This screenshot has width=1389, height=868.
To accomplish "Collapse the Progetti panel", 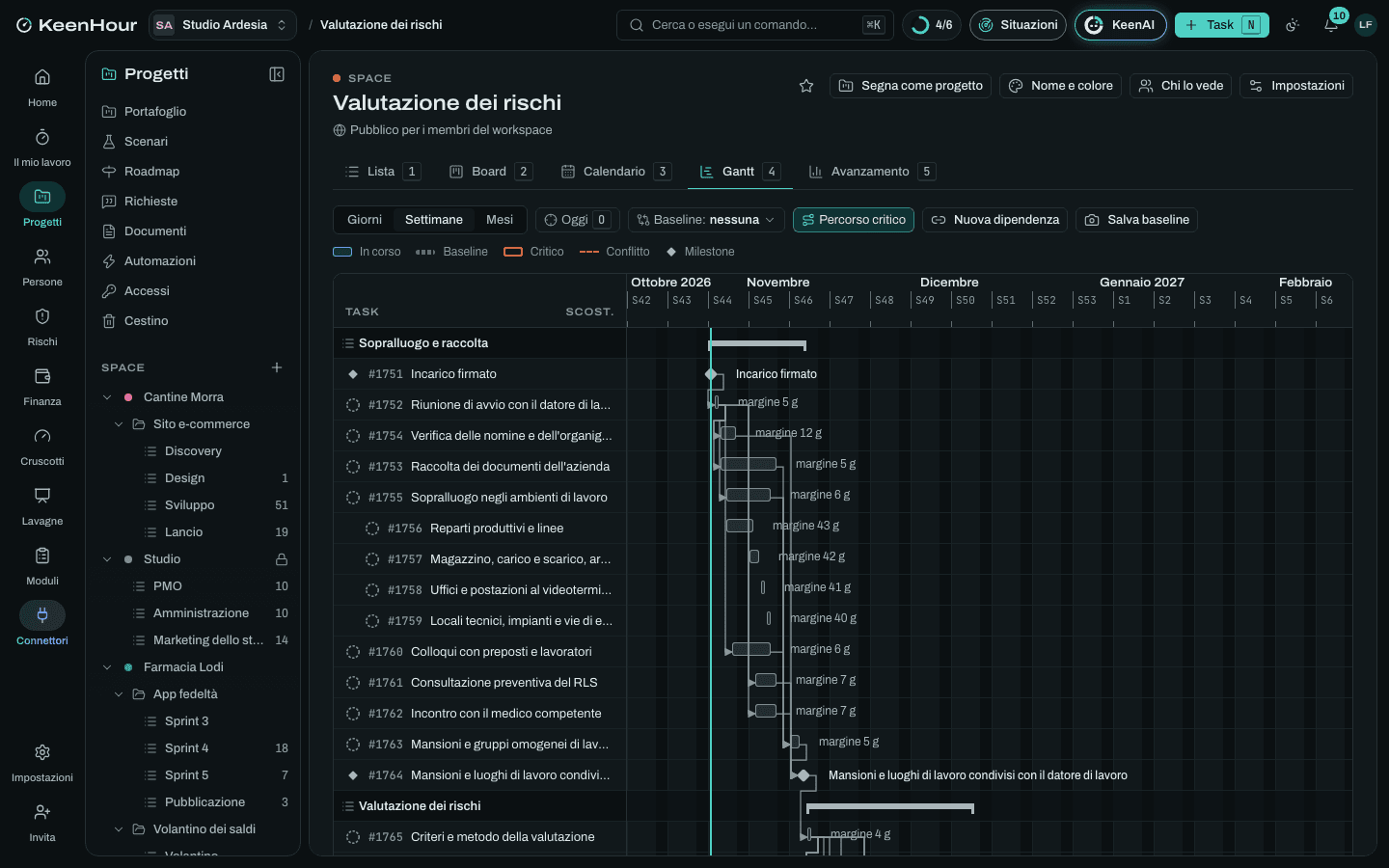I will pos(277,74).
